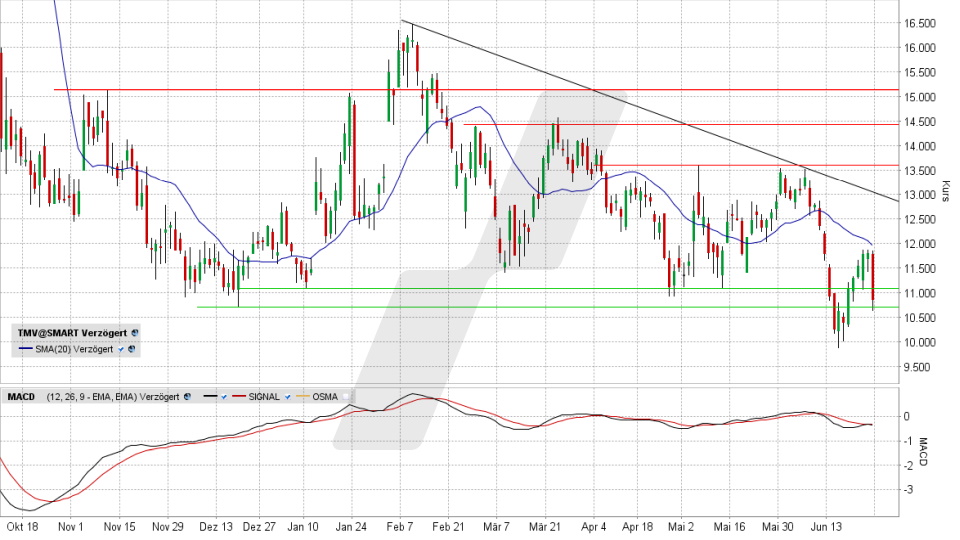Click the Nov 29 date axis label

point(168,527)
